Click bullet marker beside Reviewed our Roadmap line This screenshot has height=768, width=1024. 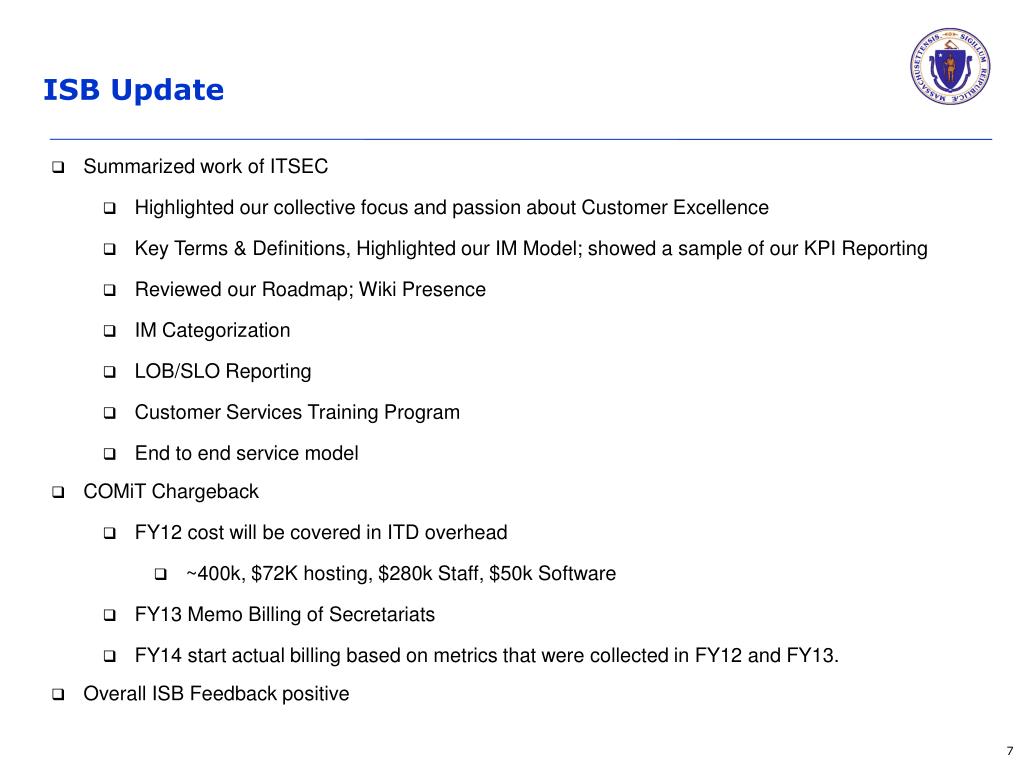coord(110,291)
